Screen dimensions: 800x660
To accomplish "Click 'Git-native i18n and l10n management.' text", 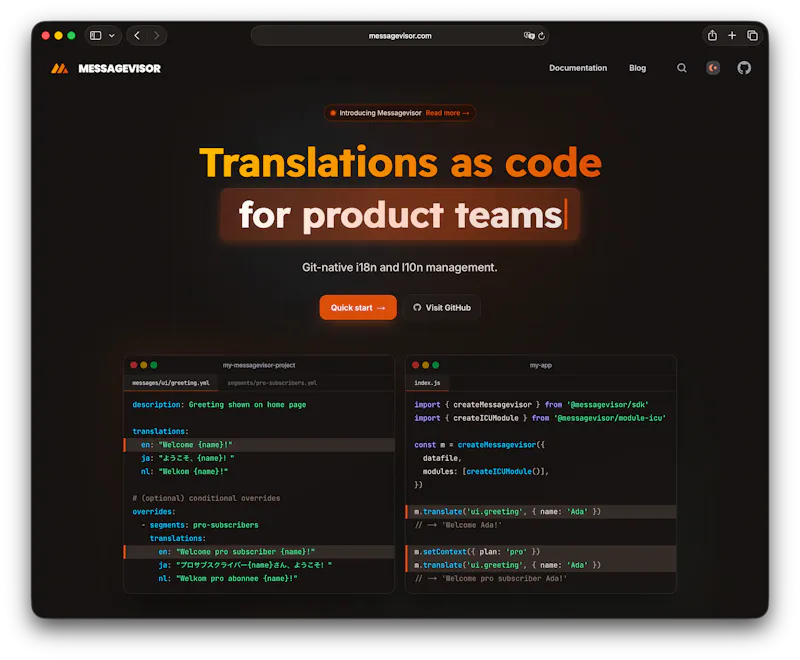I will (399, 267).
